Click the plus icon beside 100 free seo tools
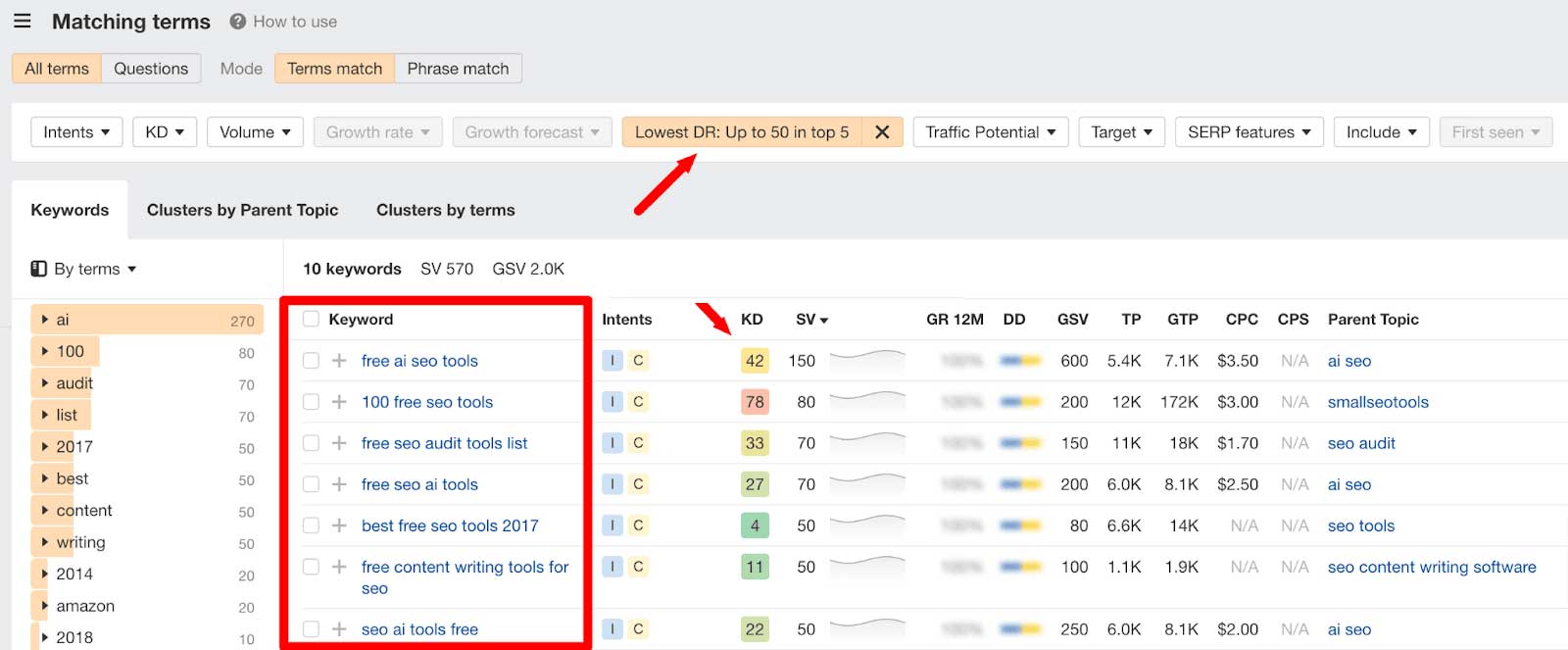Screen dimensions: 1568x650 [339, 402]
